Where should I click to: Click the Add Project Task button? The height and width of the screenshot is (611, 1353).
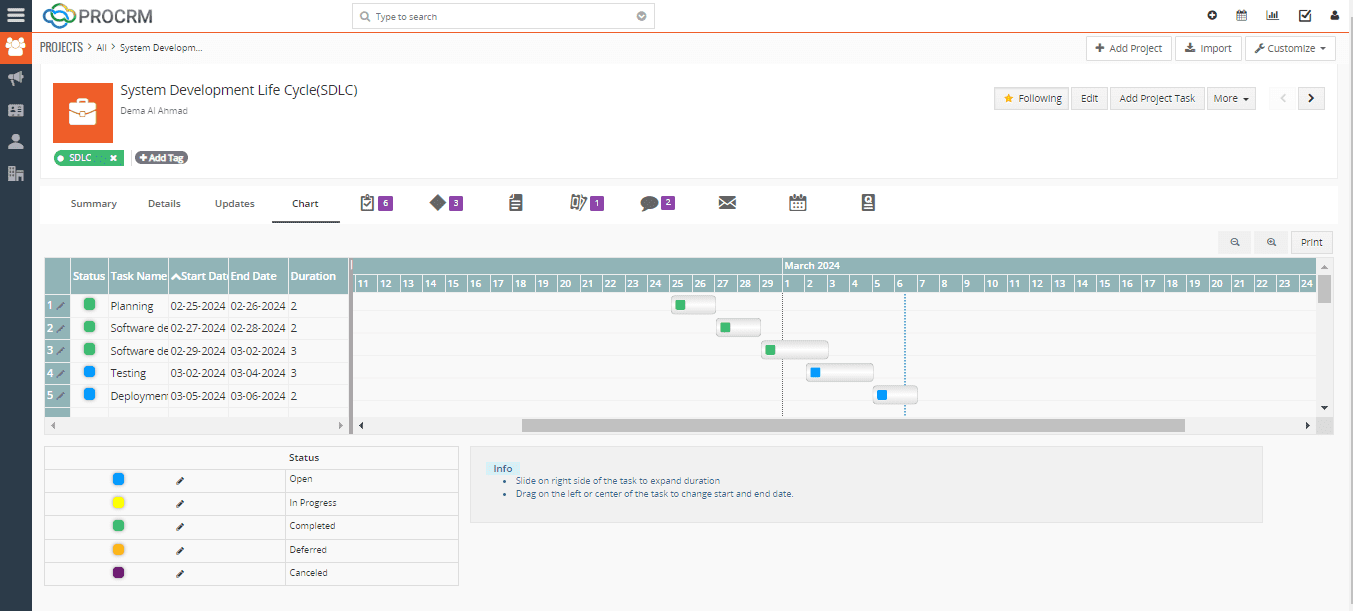click(1156, 98)
